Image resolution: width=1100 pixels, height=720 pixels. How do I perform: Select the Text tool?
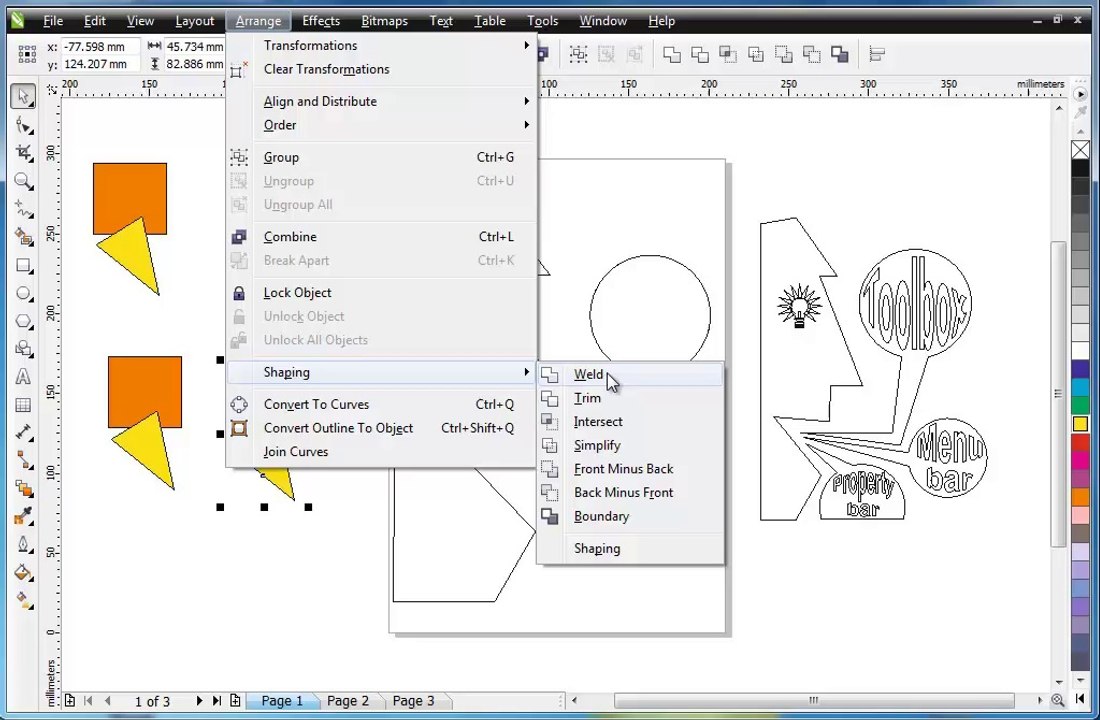23,377
